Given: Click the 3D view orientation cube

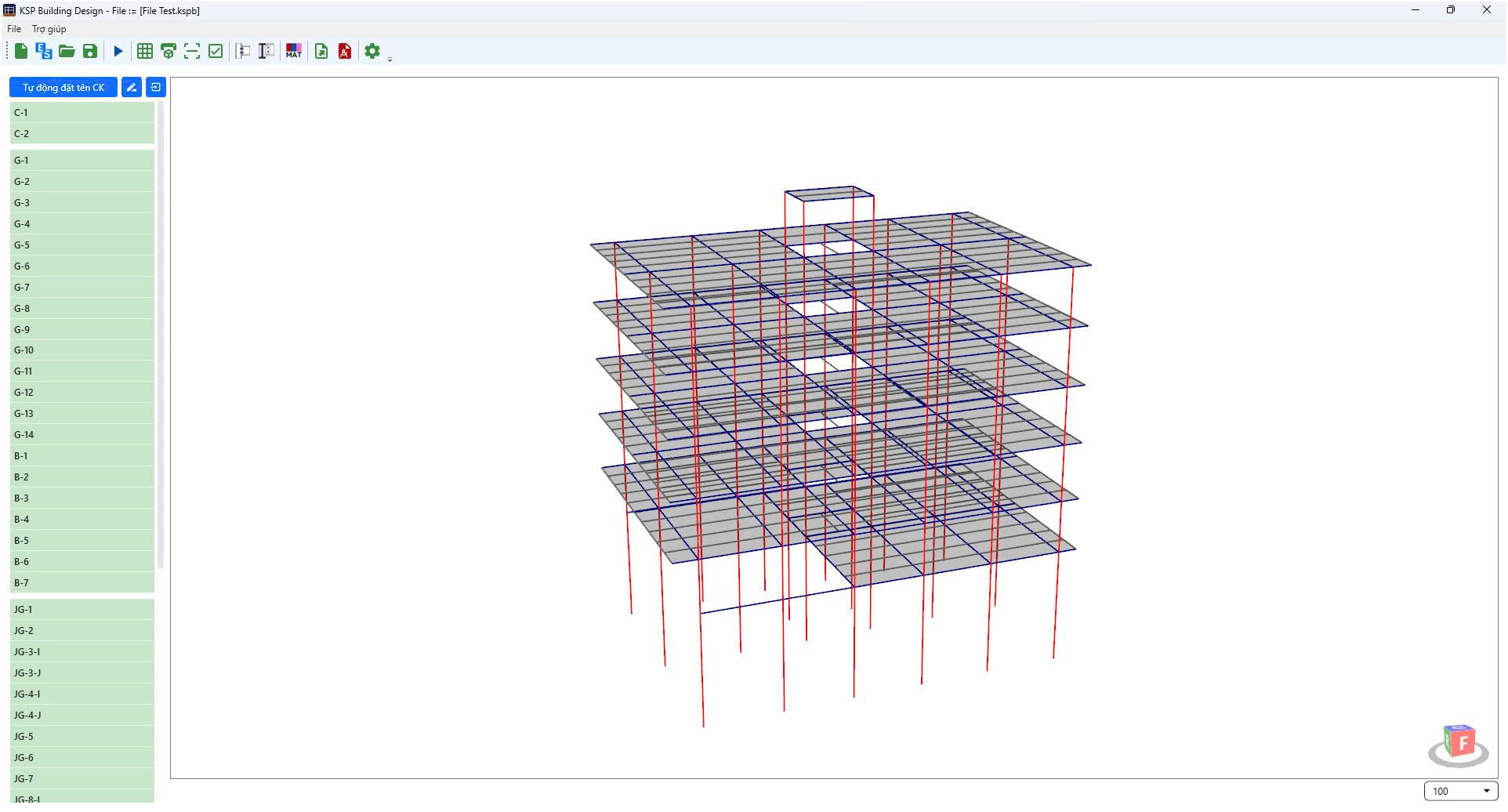Looking at the screenshot, I should pos(1459,743).
